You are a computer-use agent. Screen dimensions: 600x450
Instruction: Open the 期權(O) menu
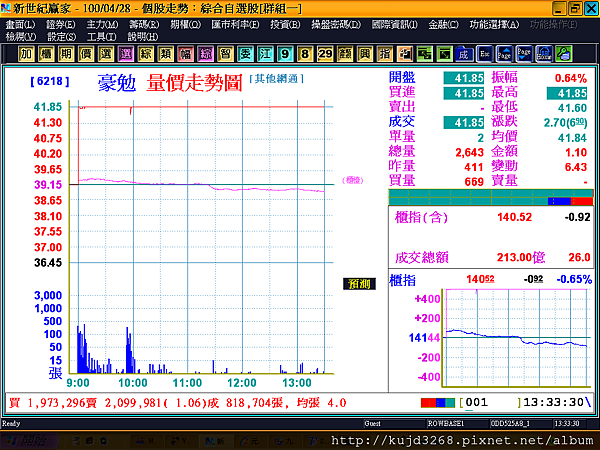click(185, 25)
